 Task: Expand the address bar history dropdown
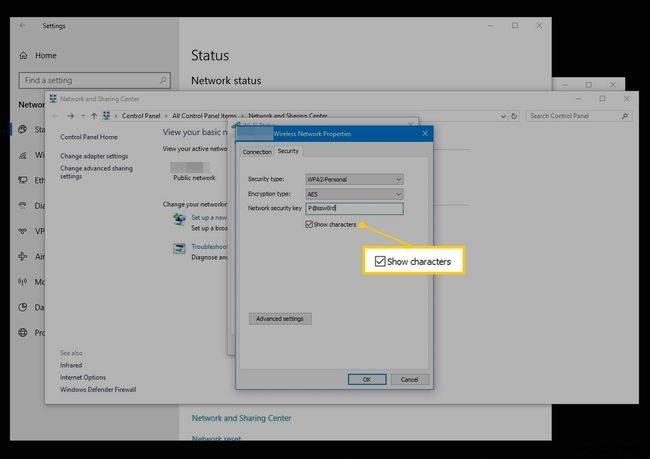click(503, 116)
